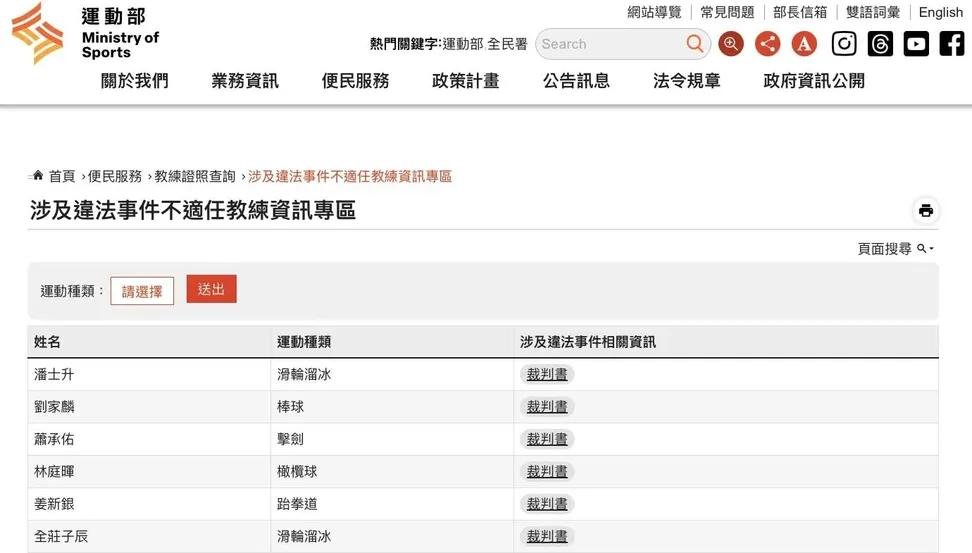Click the search magnifier in the Search box

[x=695, y=43]
